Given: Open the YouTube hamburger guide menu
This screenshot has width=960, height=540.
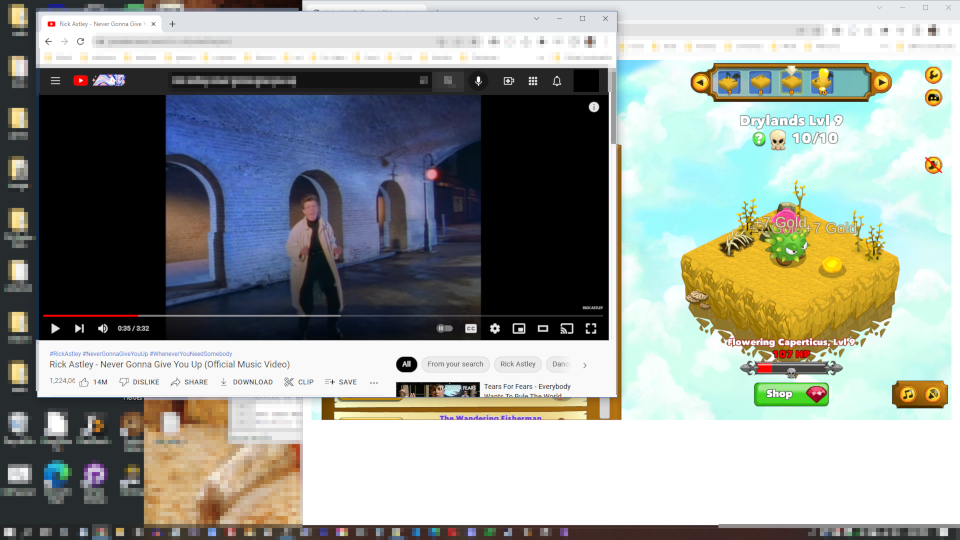Looking at the screenshot, I should (x=55, y=81).
